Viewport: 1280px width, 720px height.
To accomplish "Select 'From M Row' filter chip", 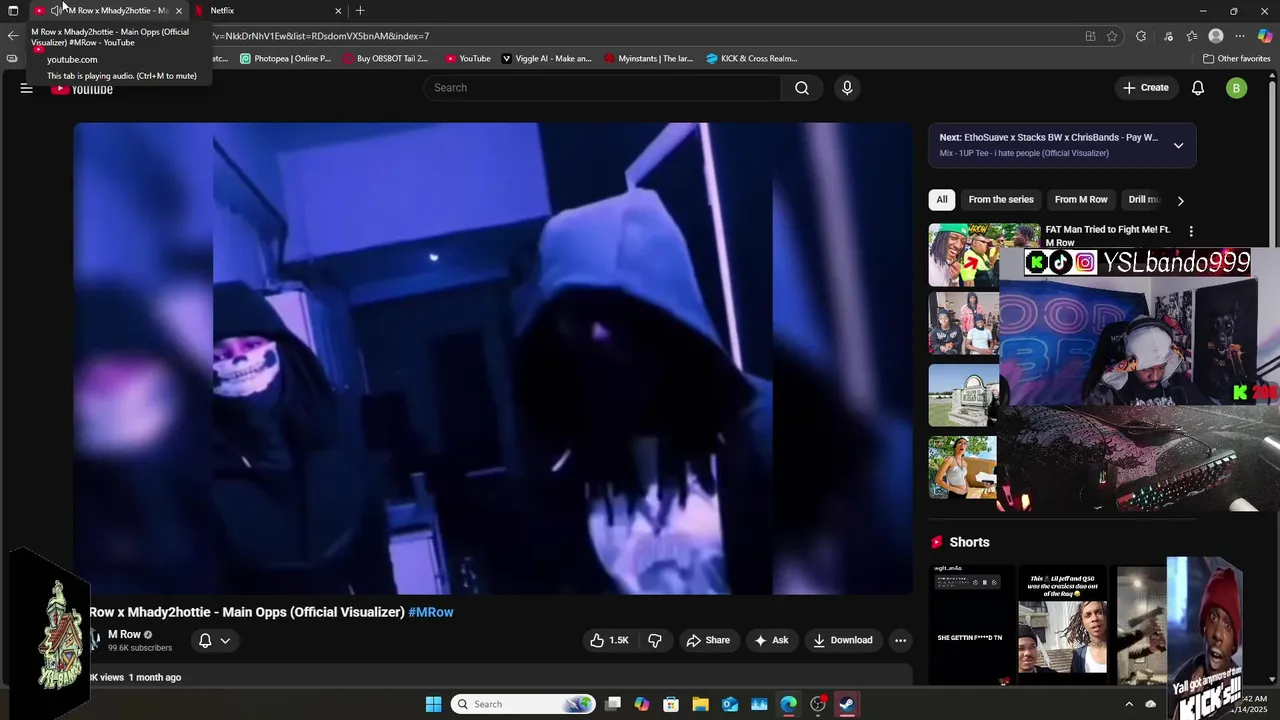I will pos(1081,200).
